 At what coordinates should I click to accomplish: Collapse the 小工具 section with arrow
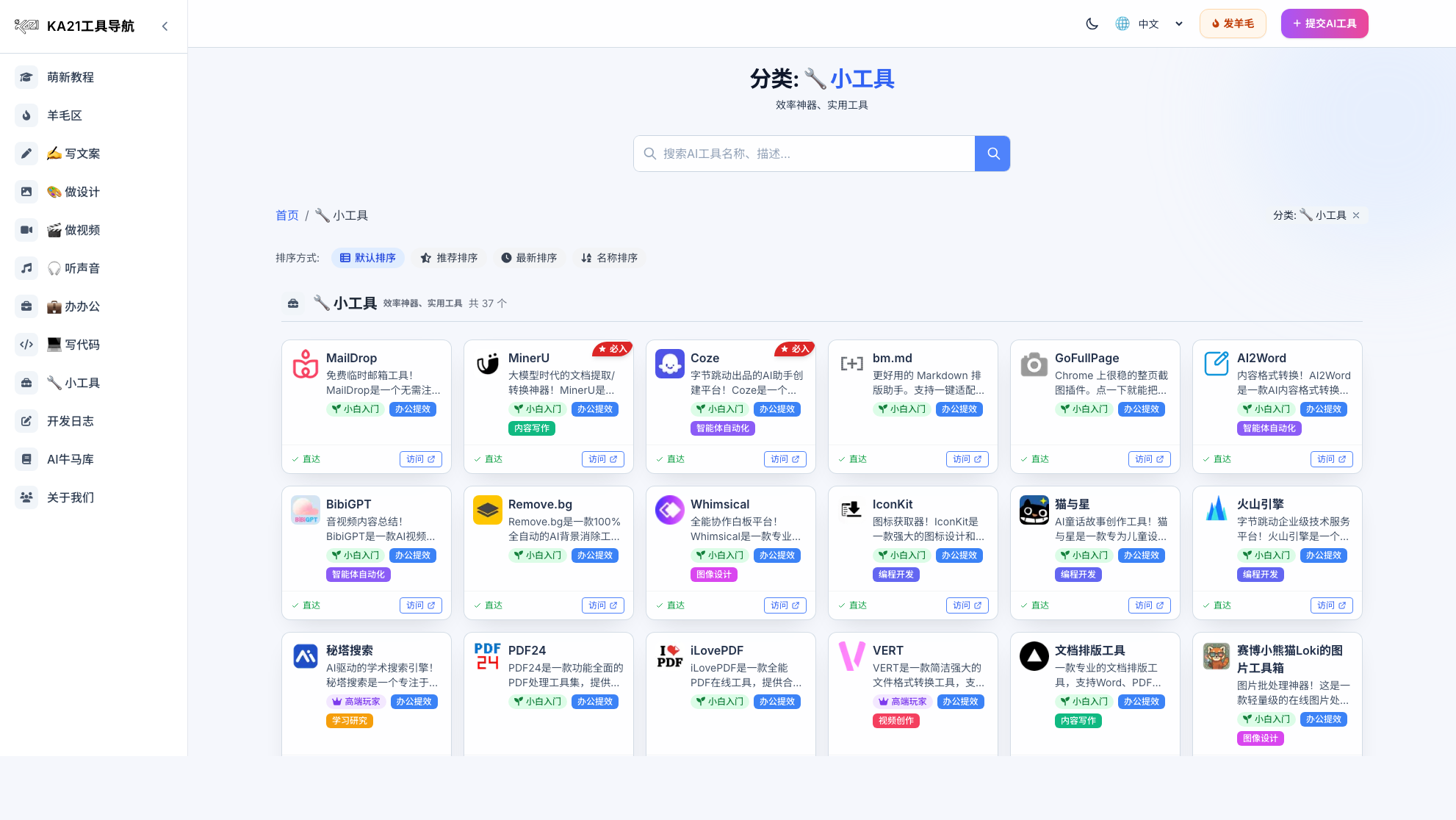502,303
